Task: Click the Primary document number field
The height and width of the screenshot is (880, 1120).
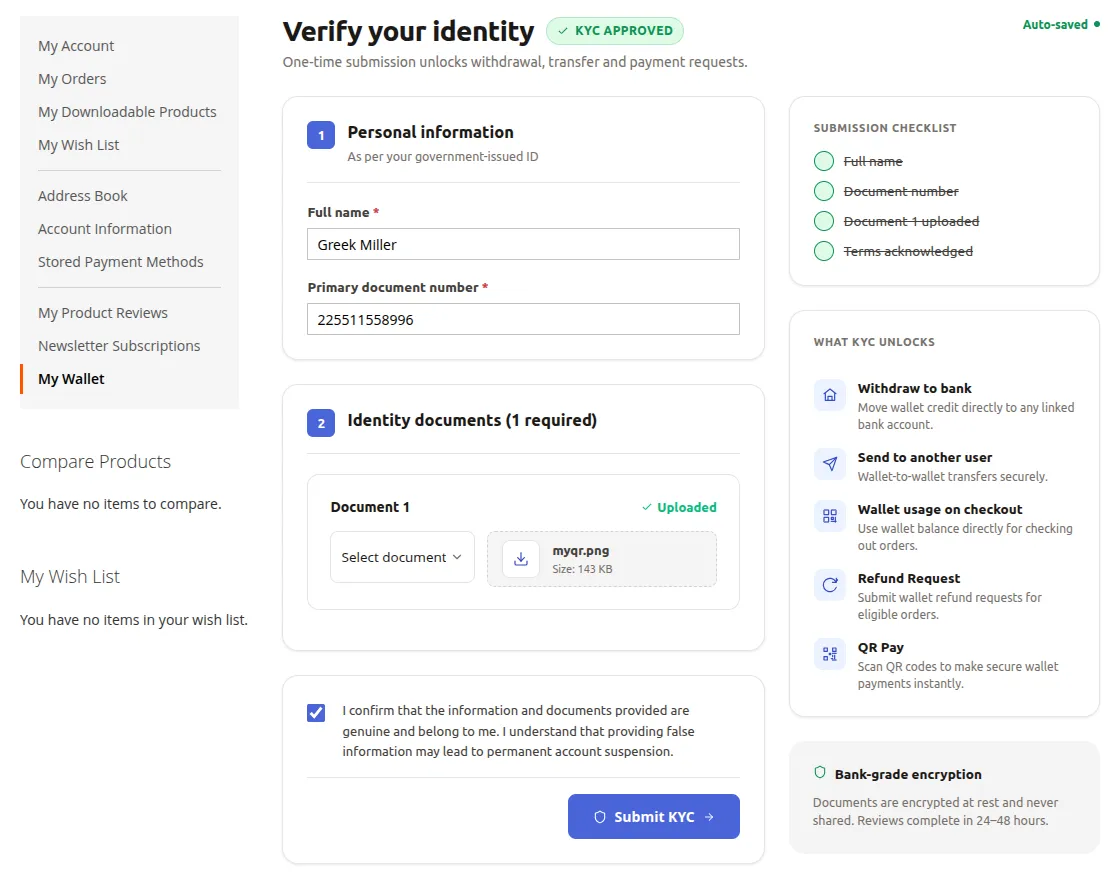Action: click(x=524, y=319)
